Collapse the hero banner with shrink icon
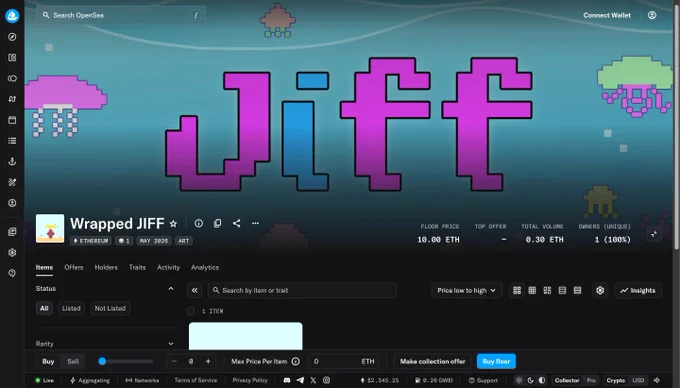The image size is (680, 388). 654,234
